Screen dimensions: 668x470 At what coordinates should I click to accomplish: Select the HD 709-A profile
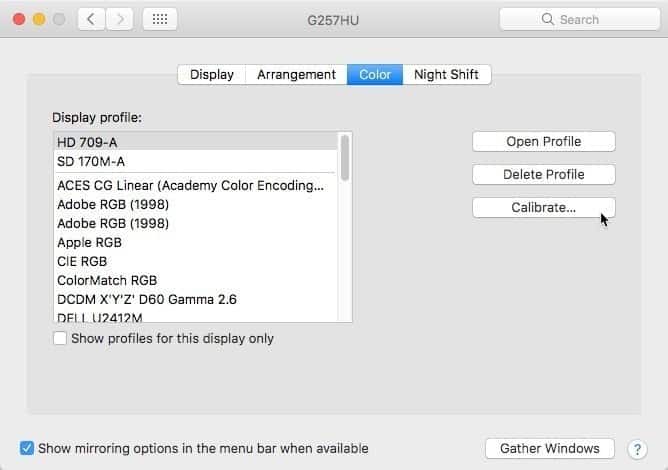pos(196,142)
